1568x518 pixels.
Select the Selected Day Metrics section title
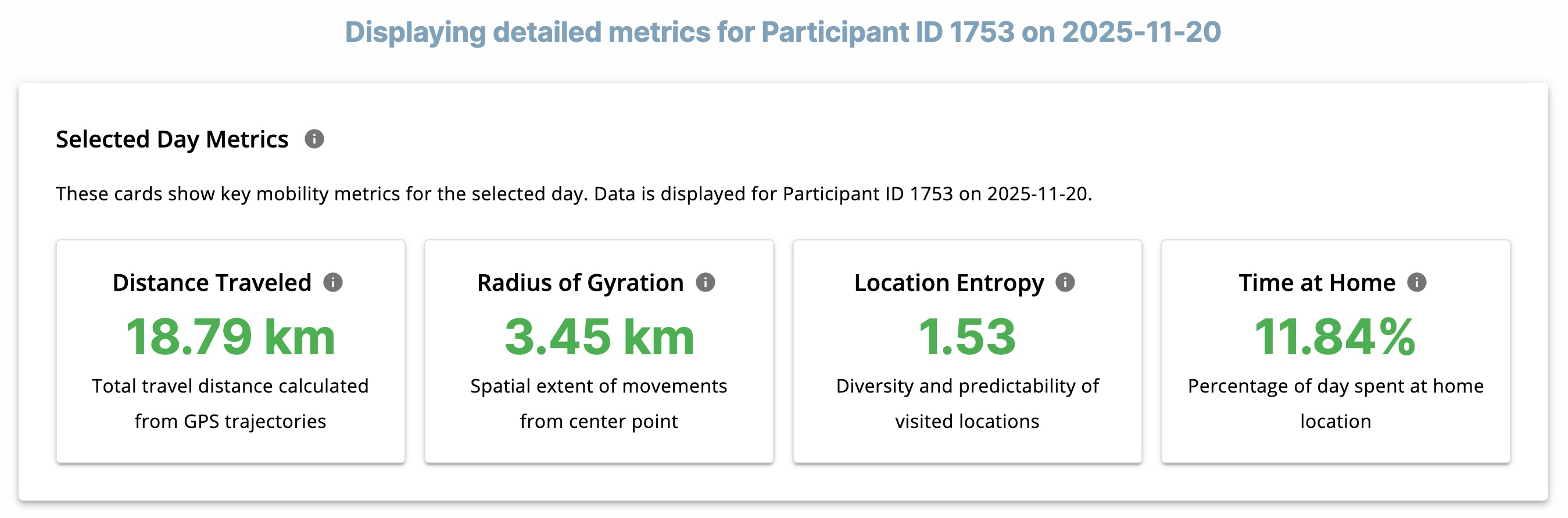click(172, 139)
